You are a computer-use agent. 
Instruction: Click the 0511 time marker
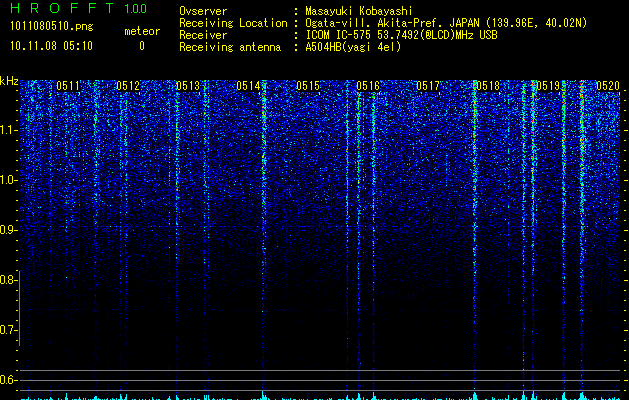click(68, 86)
